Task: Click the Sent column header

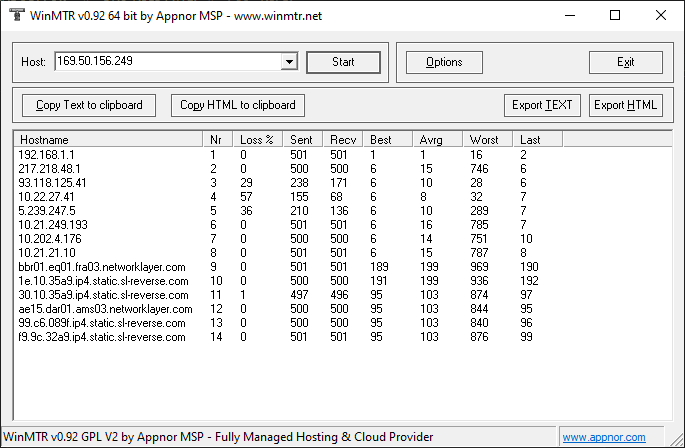Action: tap(303, 139)
